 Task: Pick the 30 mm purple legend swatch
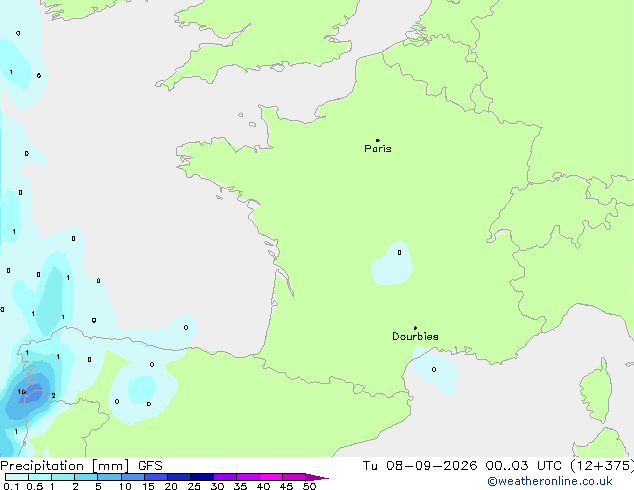(225, 477)
